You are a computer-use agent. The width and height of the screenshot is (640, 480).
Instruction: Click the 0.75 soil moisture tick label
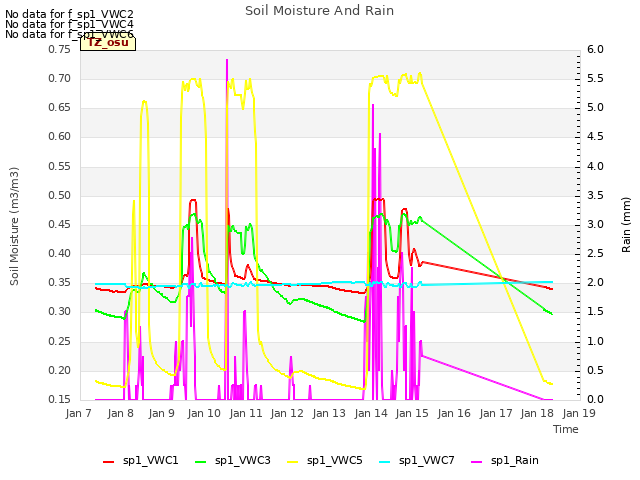coord(60,50)
